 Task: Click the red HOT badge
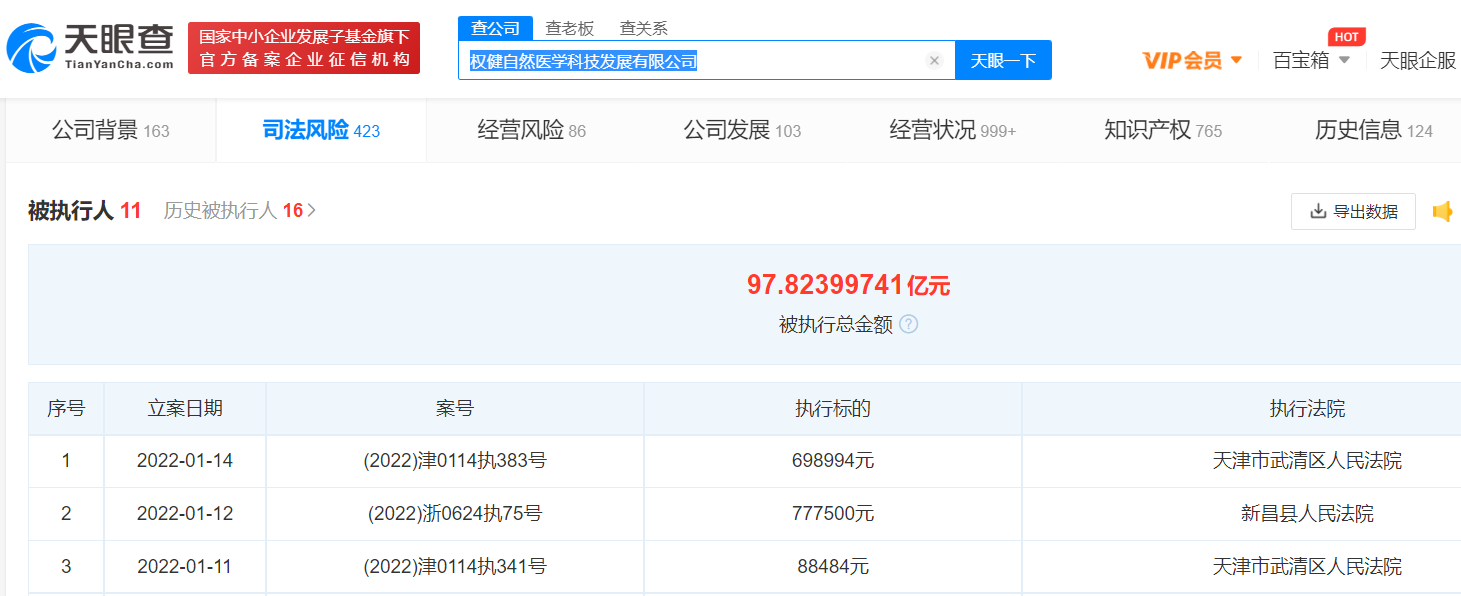[x=1346, y=37]
